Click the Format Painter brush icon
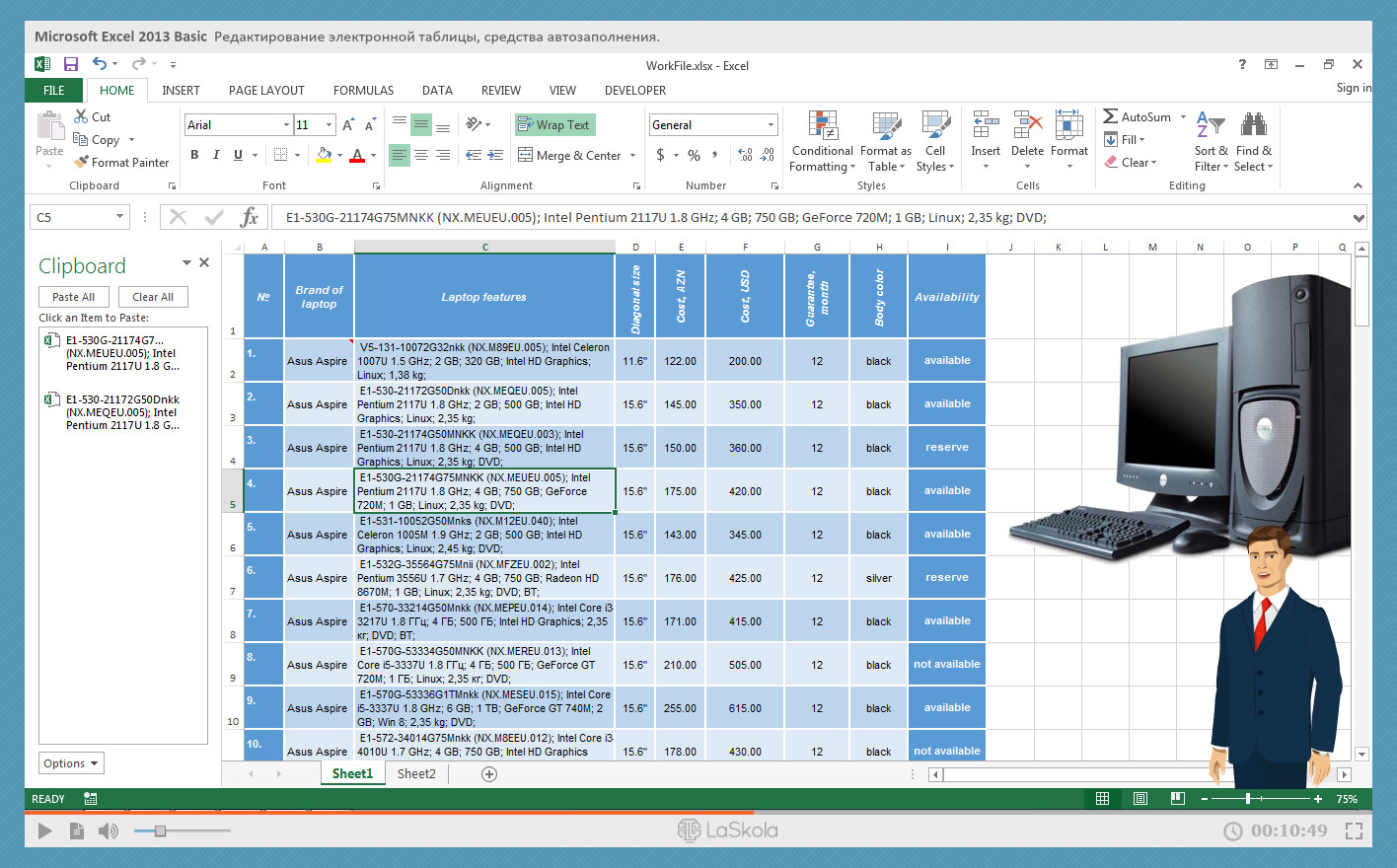The height and width of the screenshot is (868, 1397). [81, 163]
